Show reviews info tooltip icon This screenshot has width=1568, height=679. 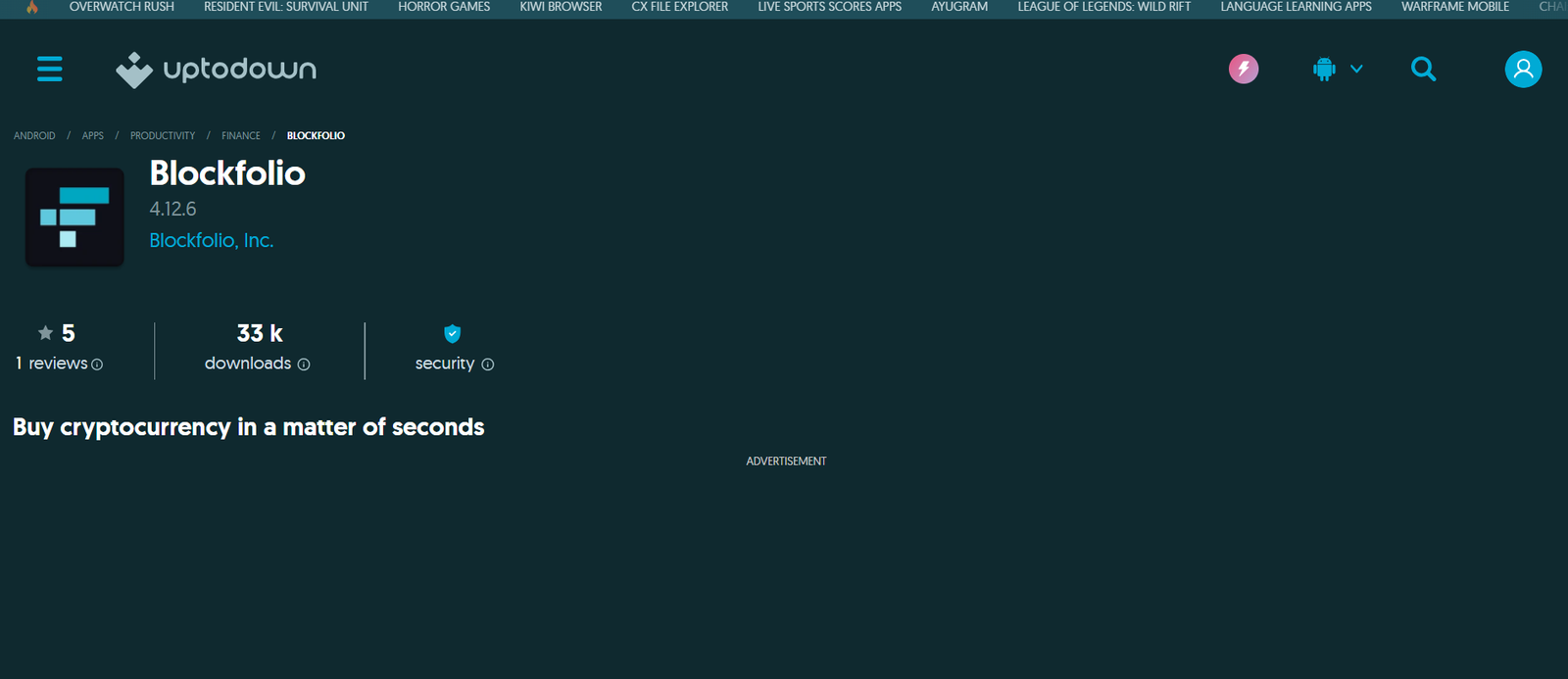(97, 364)
